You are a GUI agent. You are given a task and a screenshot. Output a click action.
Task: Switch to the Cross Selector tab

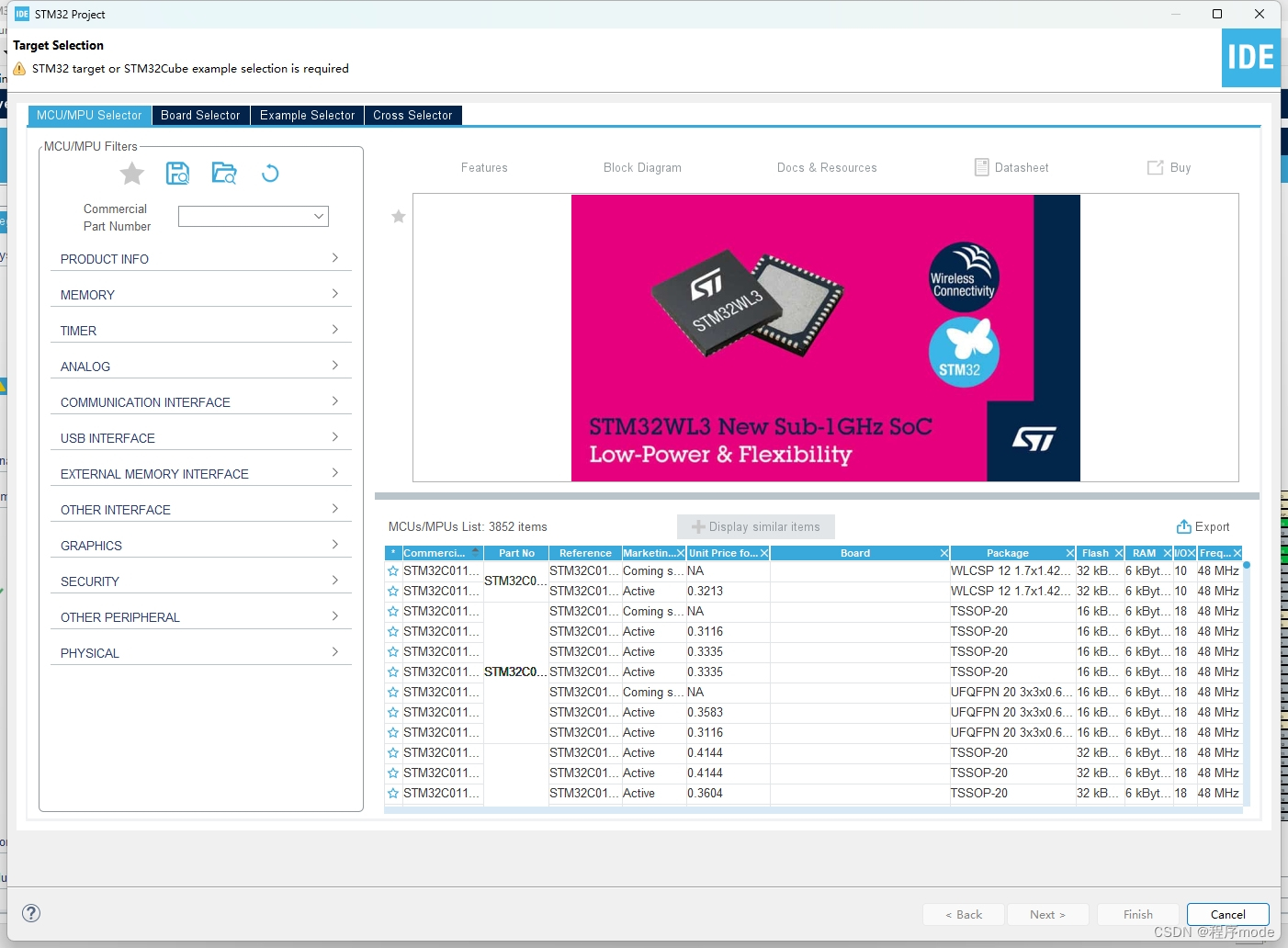[x=412, y=115]
